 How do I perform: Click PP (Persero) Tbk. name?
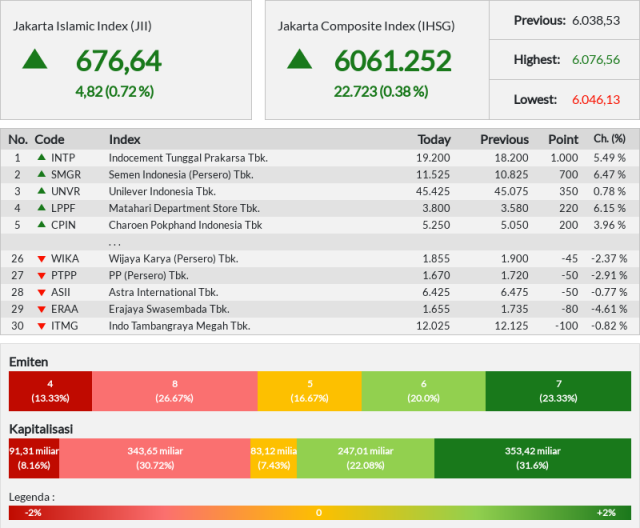[x=149, y=275]
